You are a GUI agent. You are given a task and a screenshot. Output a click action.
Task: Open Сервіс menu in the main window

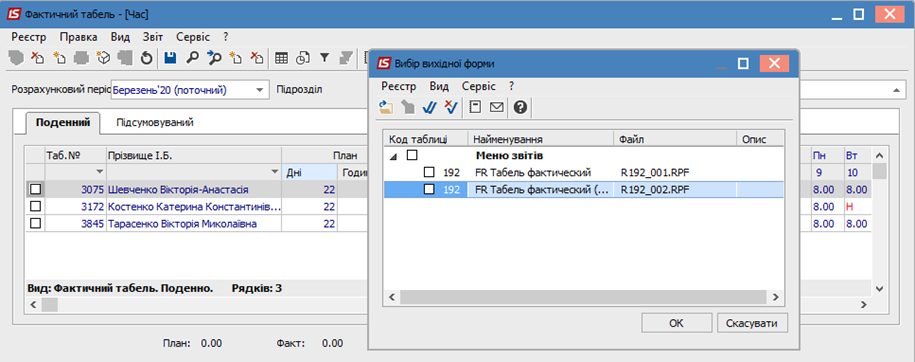point(193,36)
